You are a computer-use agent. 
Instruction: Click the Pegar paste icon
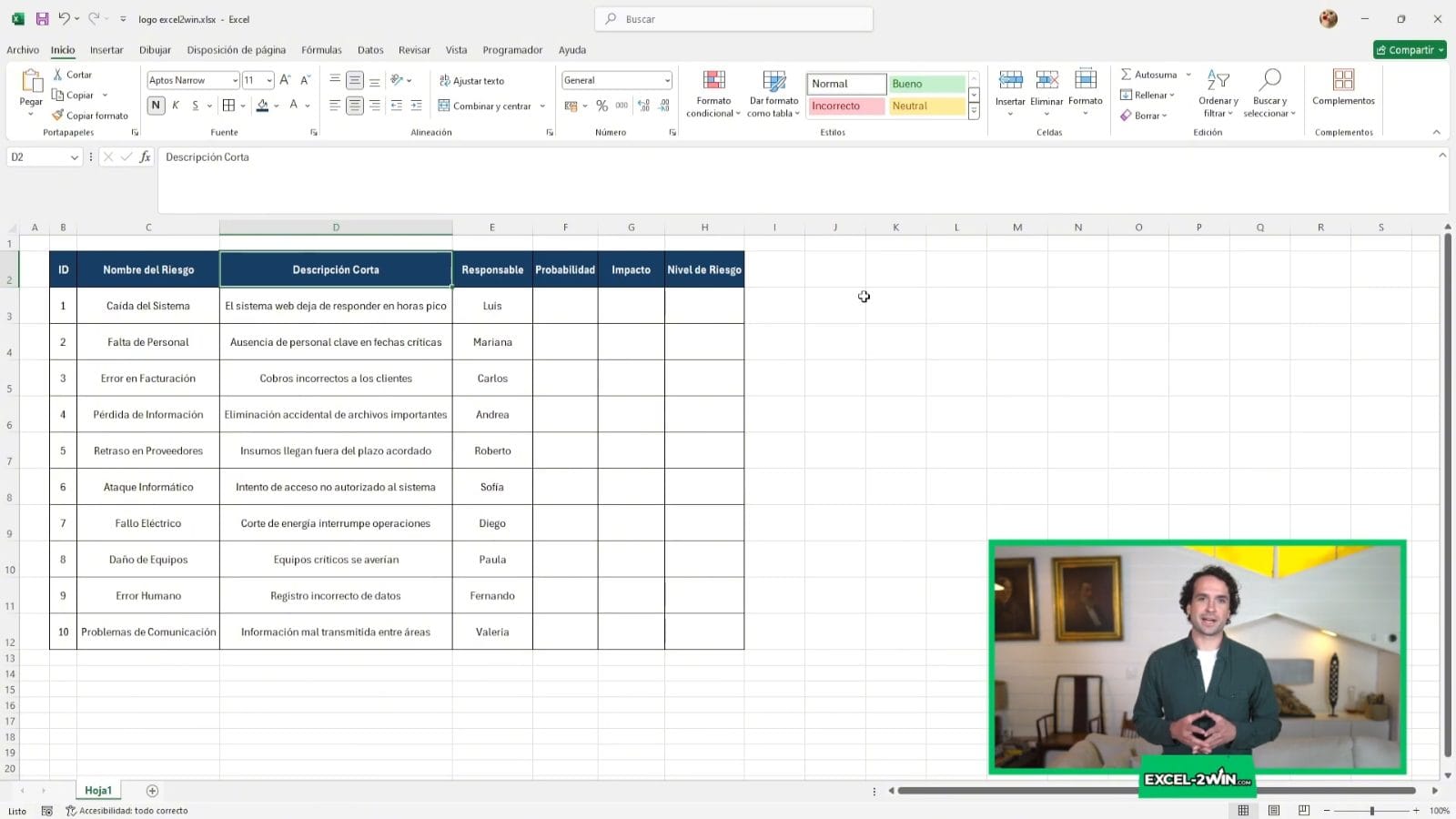tap(31, 82)
